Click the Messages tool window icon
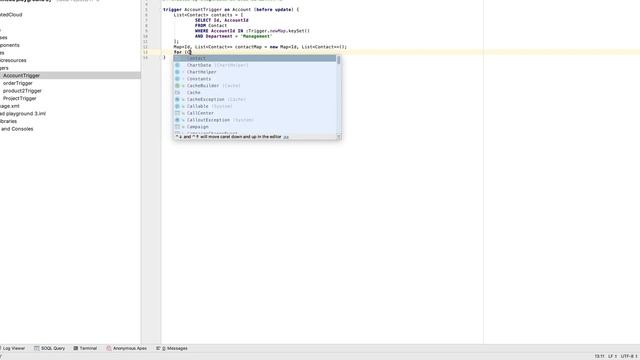Image resolution: width=640 pixels, height=360 pixels. [x=158, y=348]
